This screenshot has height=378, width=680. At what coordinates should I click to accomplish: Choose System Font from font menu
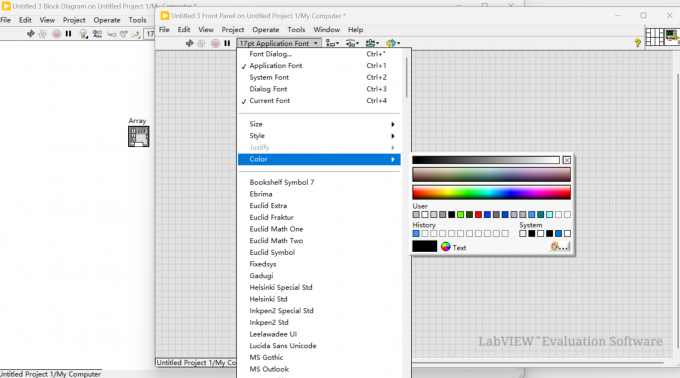[x=319, y=77]
